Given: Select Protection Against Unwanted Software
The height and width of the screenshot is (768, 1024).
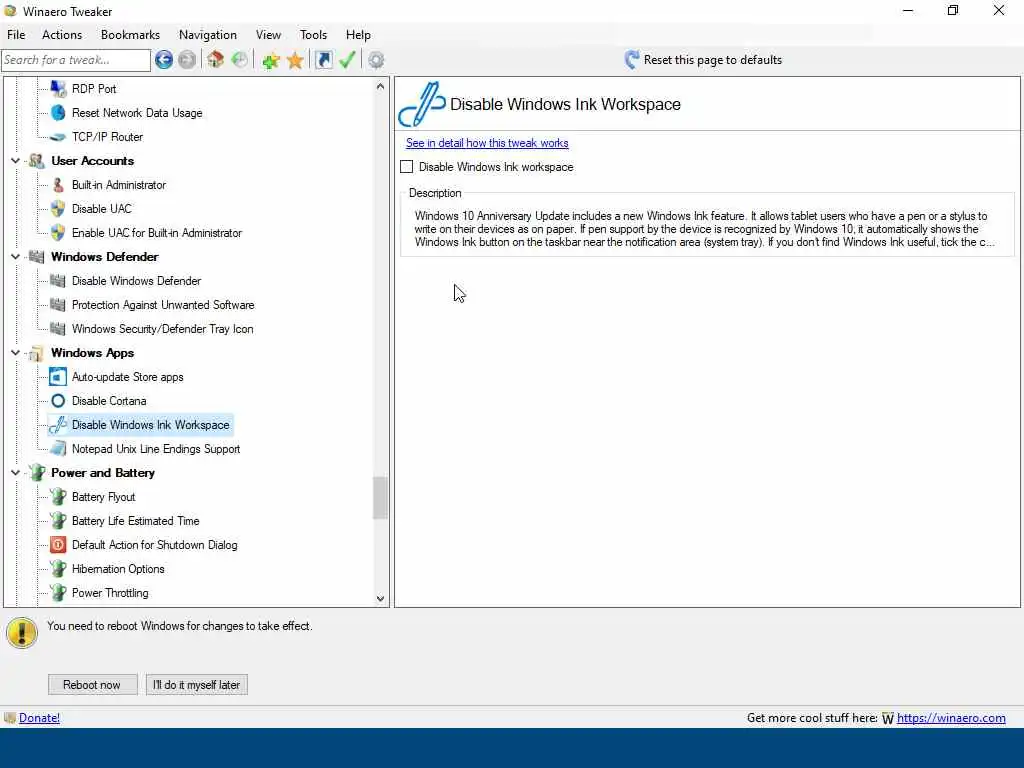Looking at the screenshot, I should 163,305.
